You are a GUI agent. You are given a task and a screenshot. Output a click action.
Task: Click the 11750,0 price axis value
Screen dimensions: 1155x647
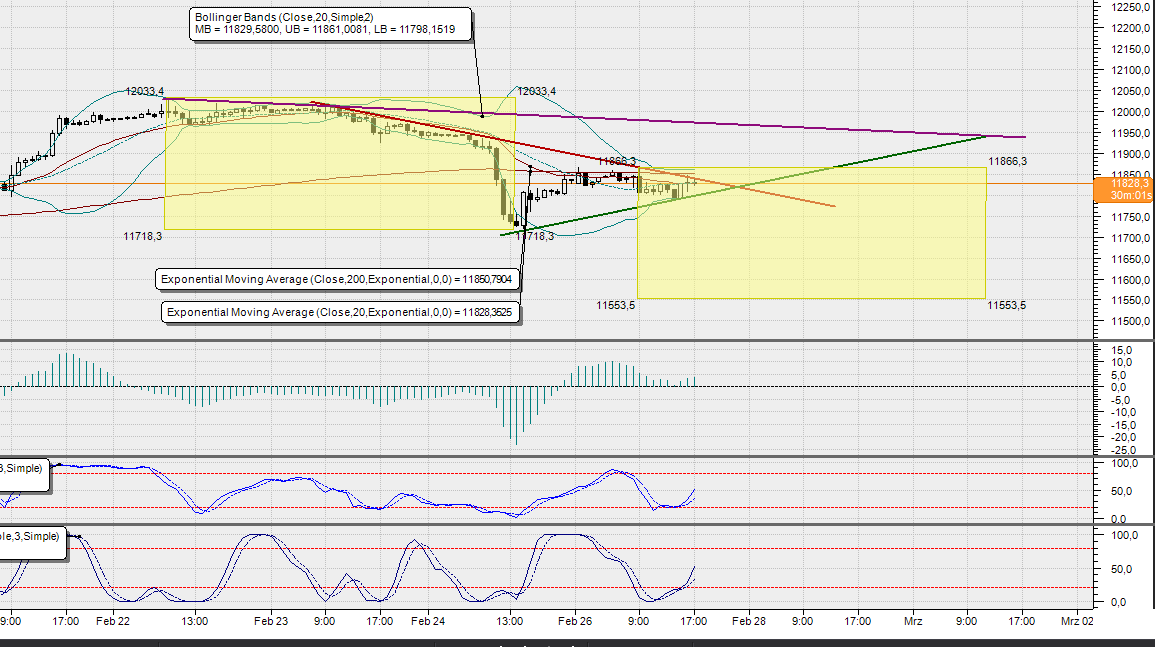click(x=1131, y=217)
